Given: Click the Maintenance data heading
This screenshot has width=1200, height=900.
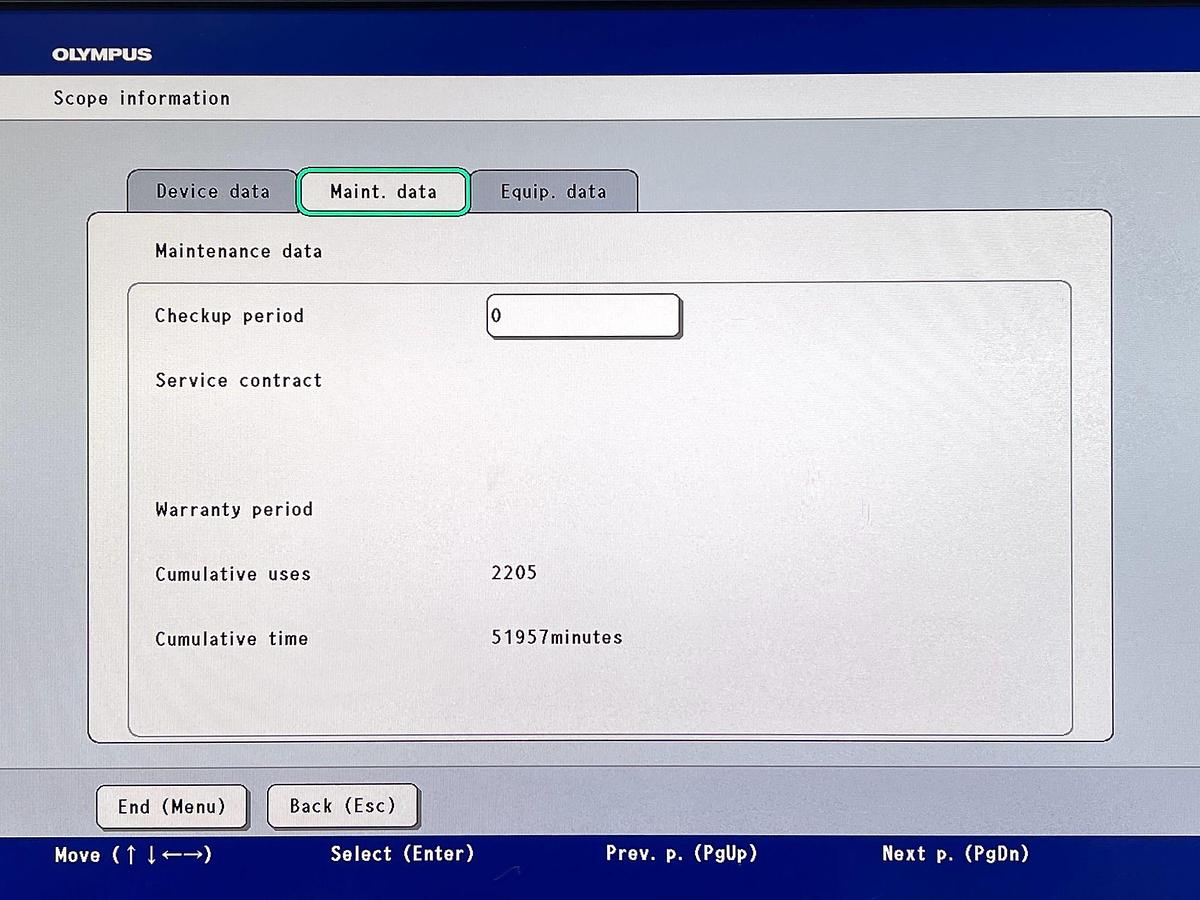Looking at the screenshot, I should tap(238, 251).
